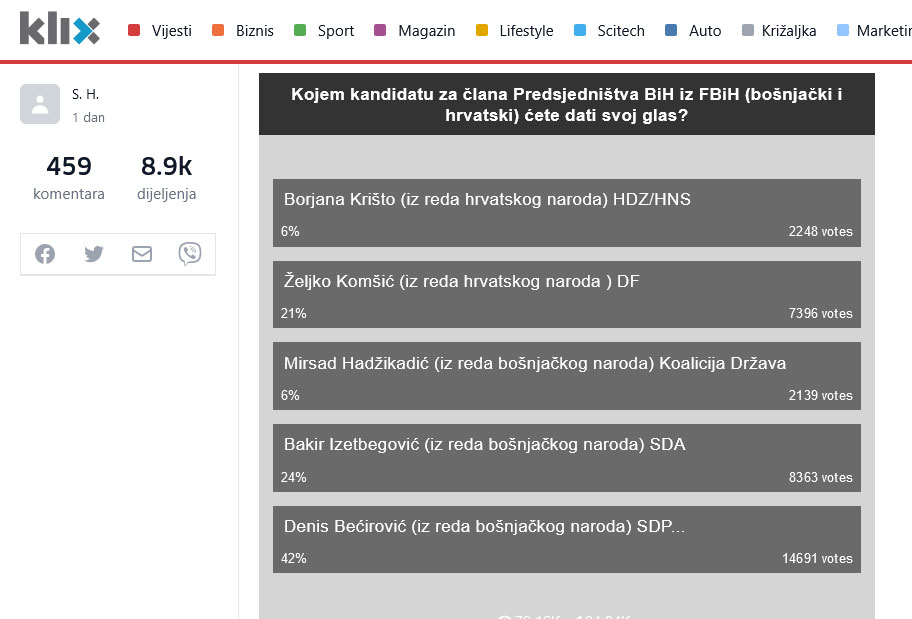This screenshot has width=912, height=619.
Task: Share article by email envelope icon
Action: [142, 254]
